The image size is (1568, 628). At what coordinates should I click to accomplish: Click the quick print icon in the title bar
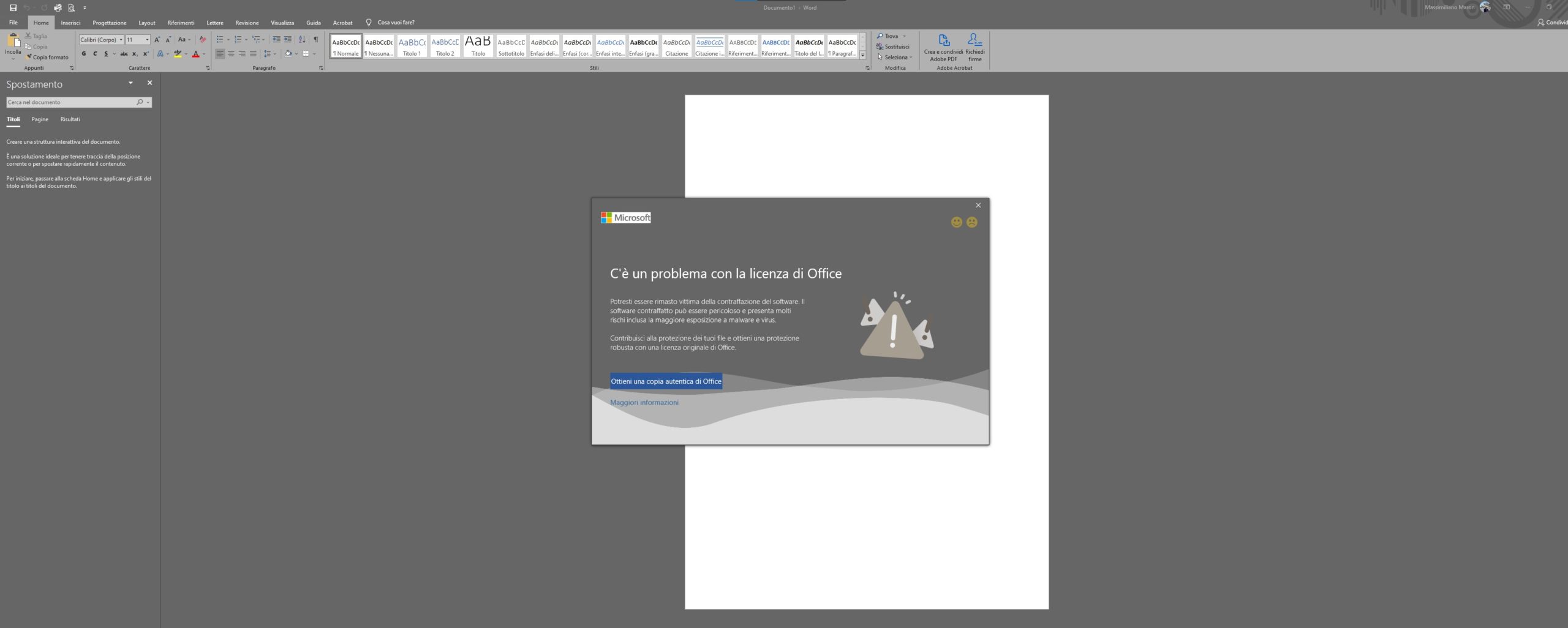58,8
